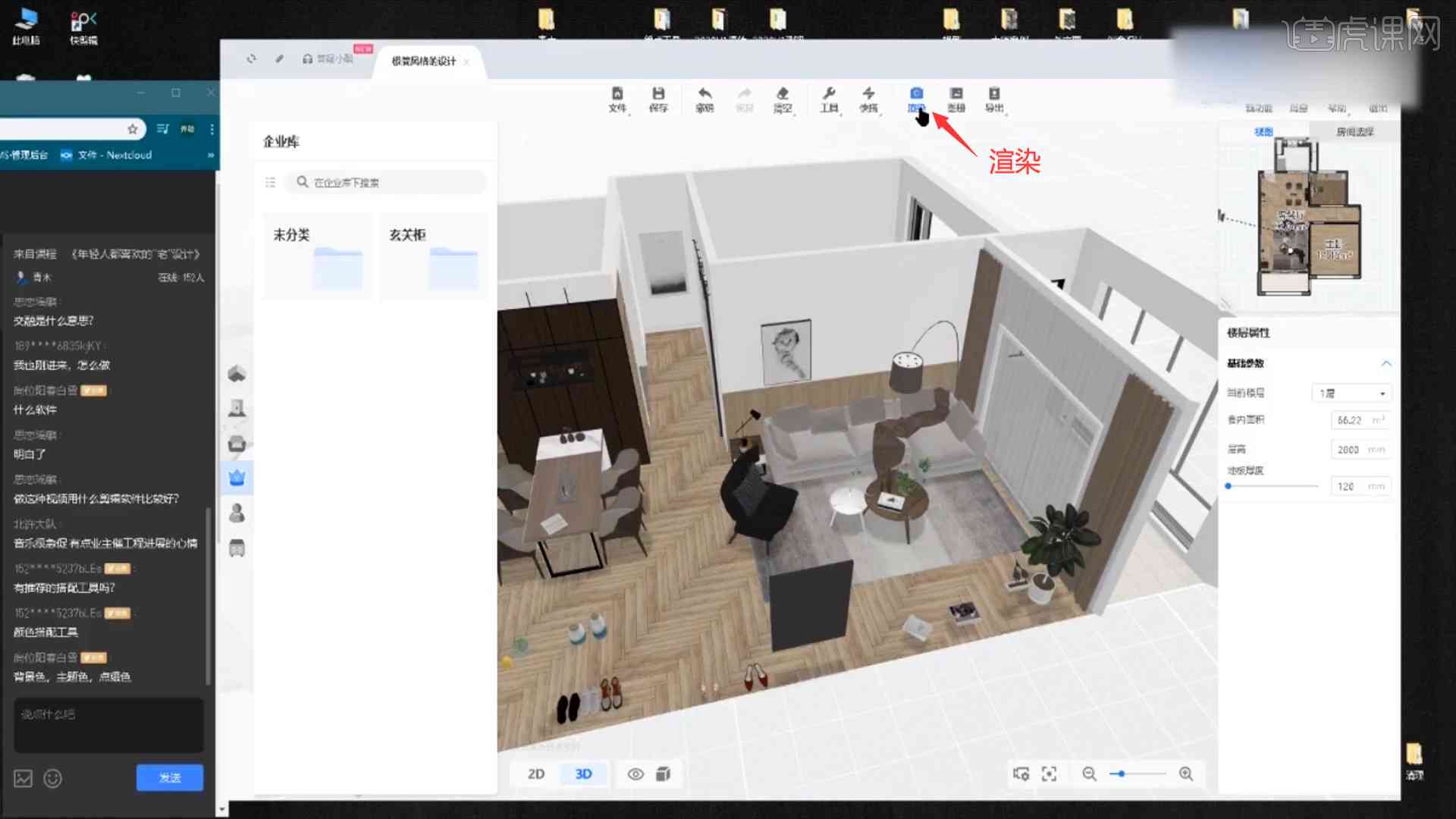Click the 导出 (Export) toolbar icon
Screen dimensions: 1456x819
coord(994,99)
